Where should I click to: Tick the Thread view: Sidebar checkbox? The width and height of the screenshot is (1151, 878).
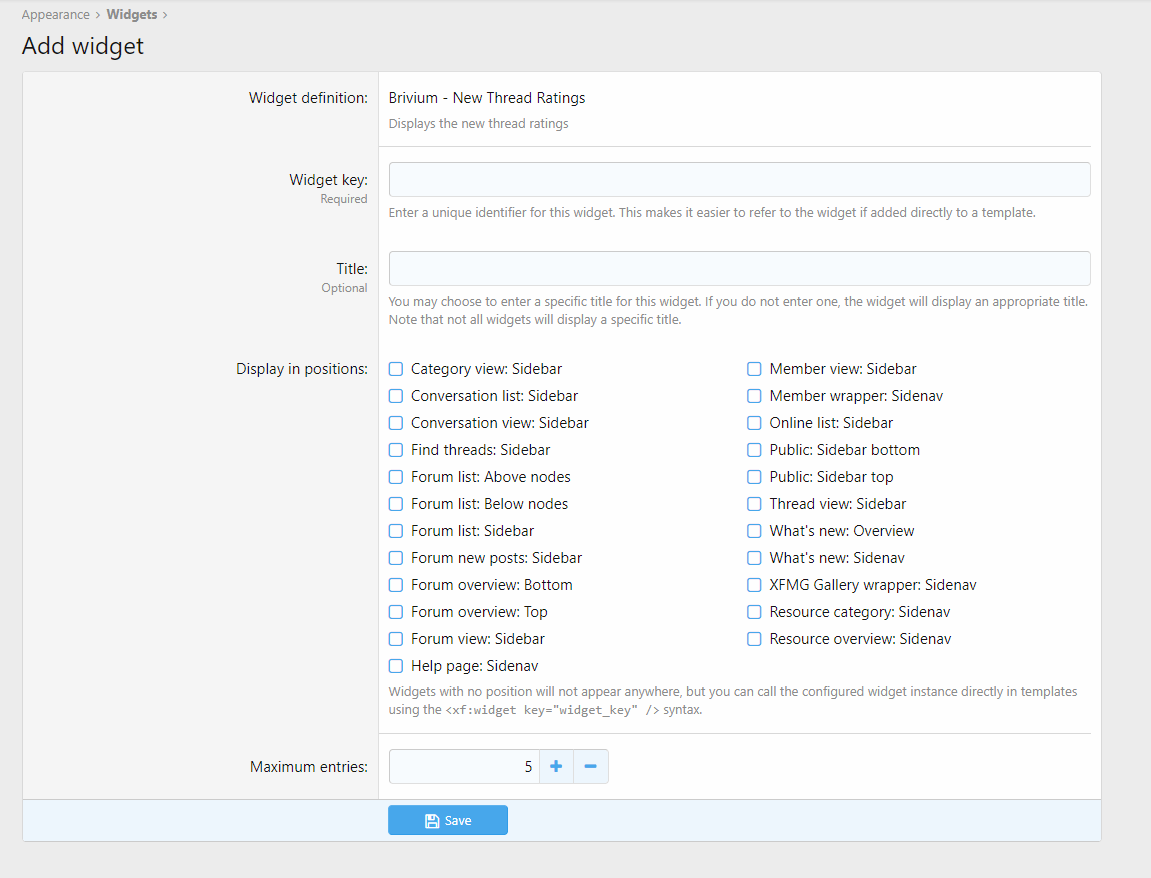click(x=755, y=504)
